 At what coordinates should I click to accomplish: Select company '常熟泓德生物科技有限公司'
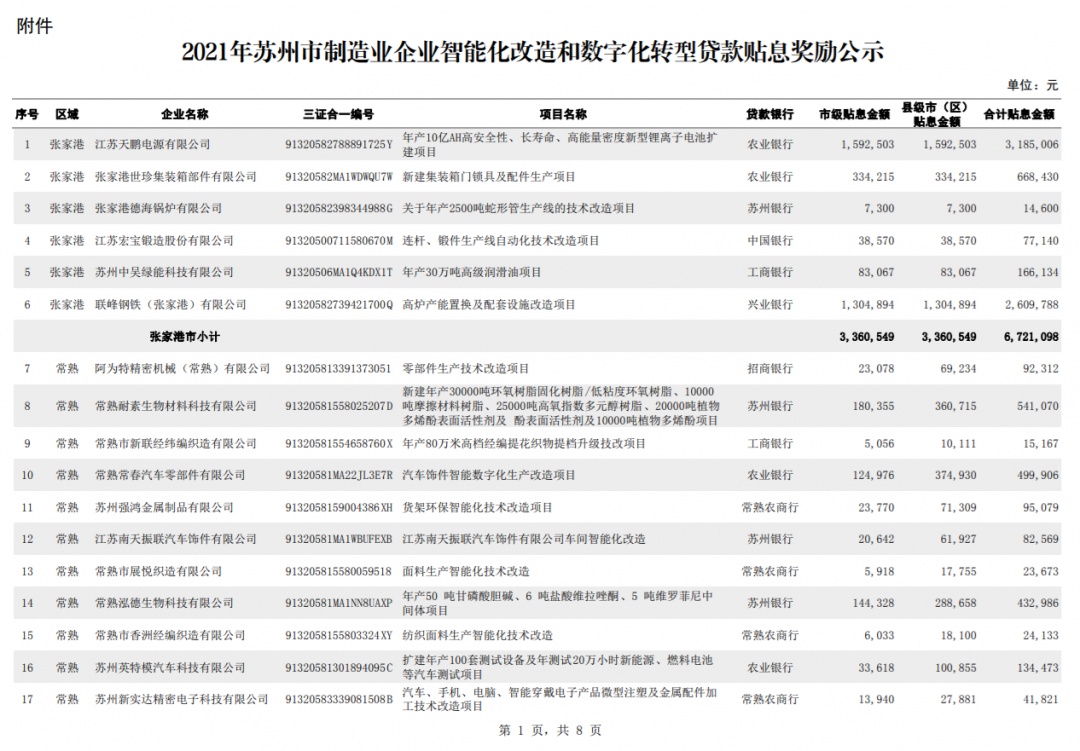point(164,604)
